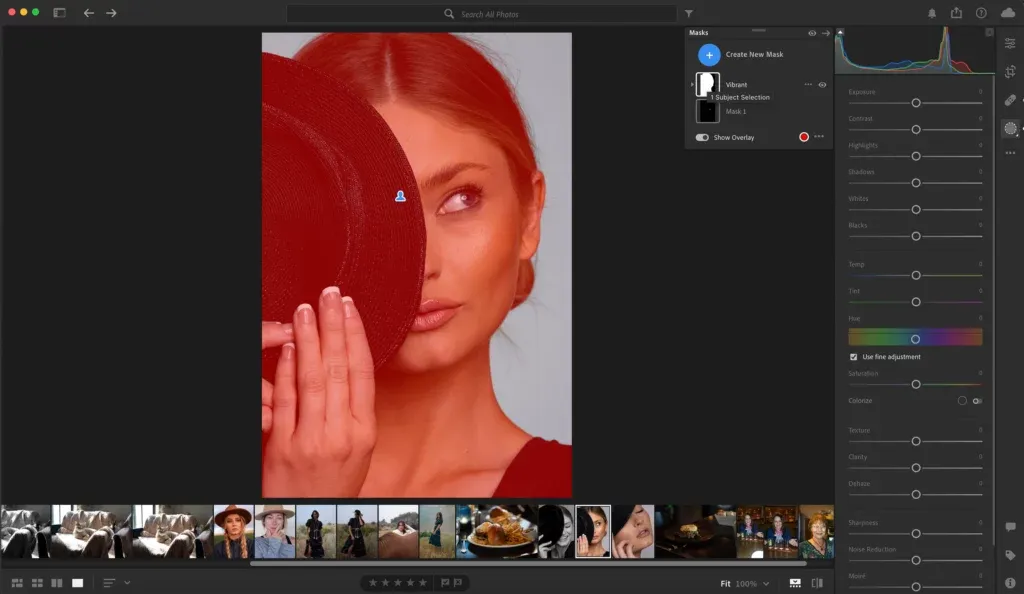Image resolution: width=1024 pixels, height=594 pixels.
Task: Open the Masking panel icon
Action: tap(1010, 128)
